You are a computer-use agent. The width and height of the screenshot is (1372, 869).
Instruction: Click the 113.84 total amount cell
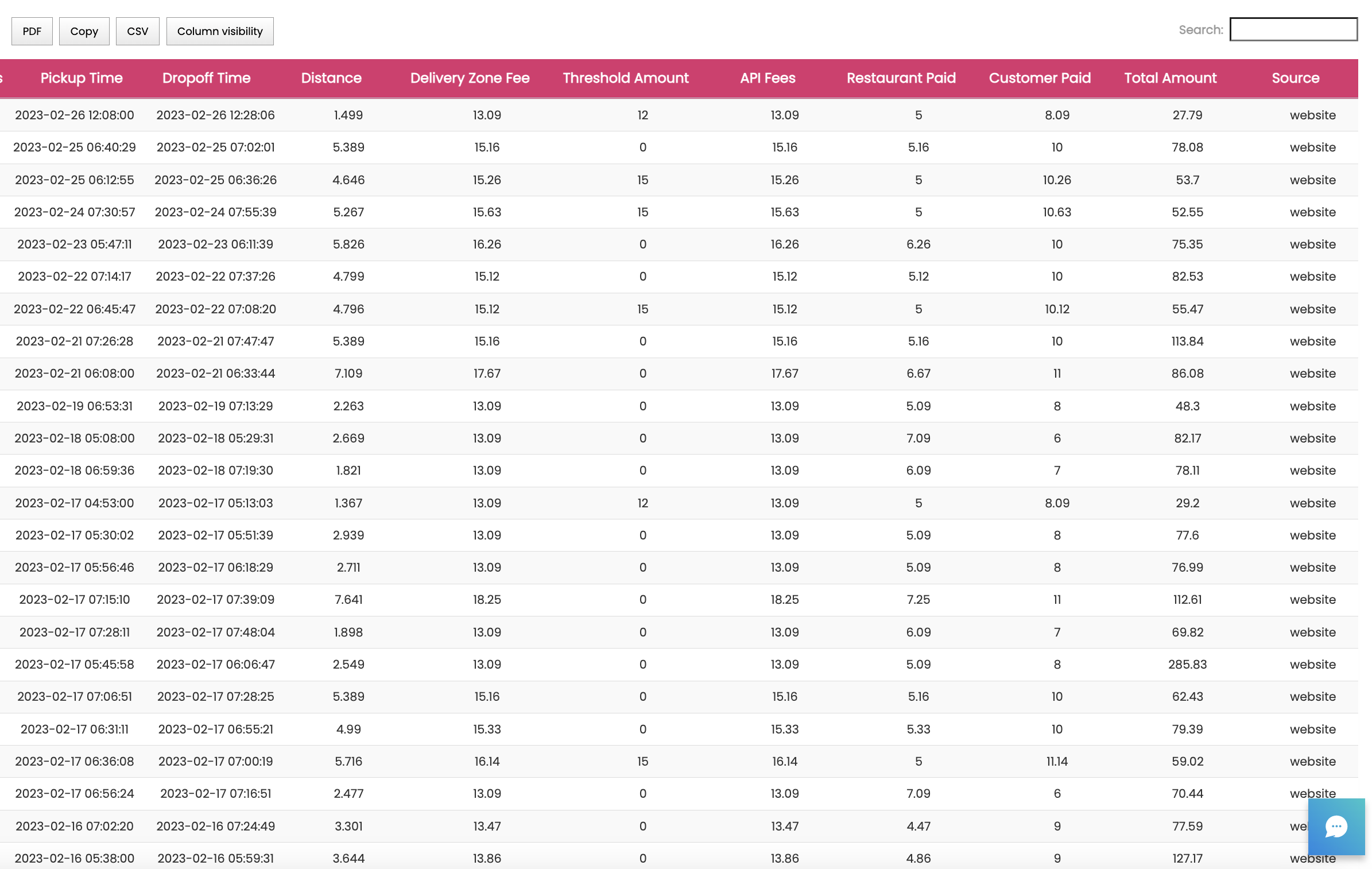click(1187, 341)
